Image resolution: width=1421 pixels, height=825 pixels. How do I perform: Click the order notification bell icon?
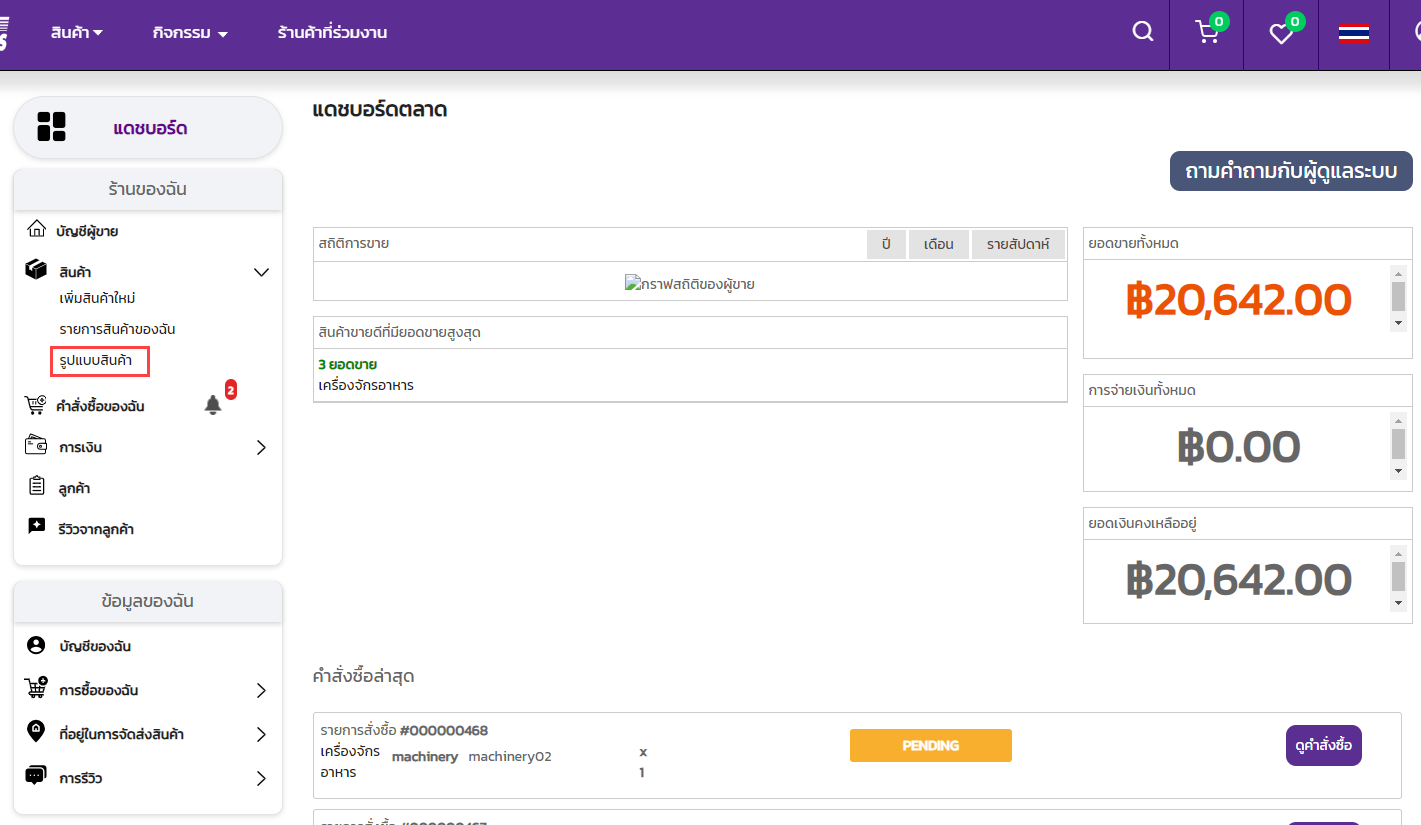tap(213, 405)
